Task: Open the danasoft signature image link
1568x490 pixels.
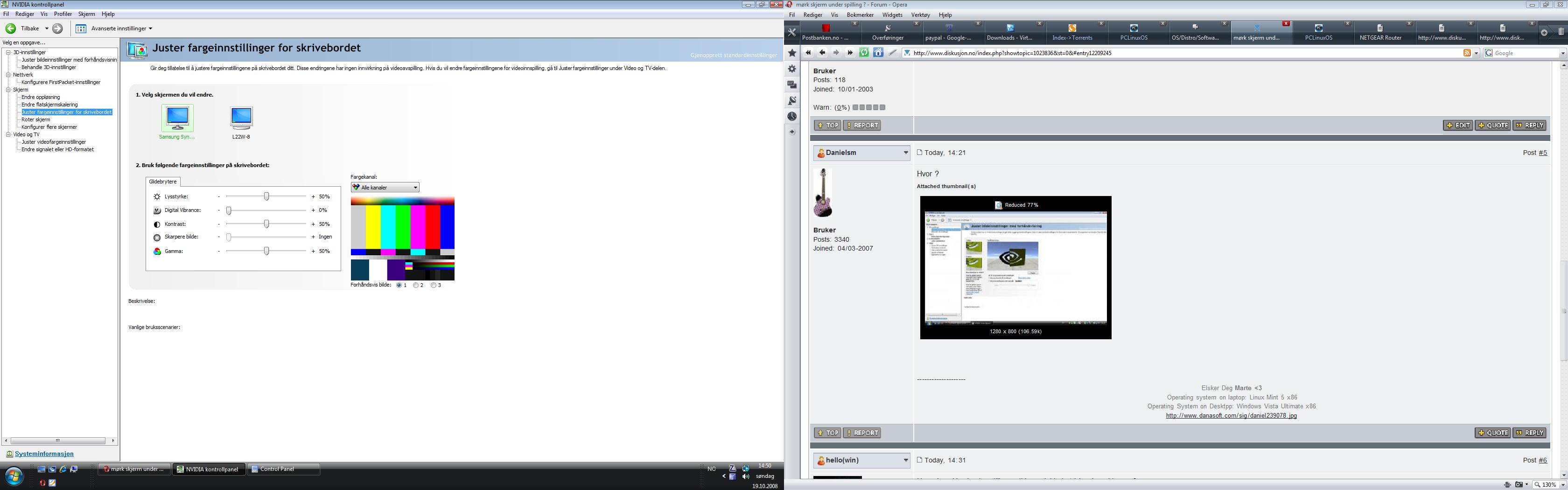Action: [1232, 416]
